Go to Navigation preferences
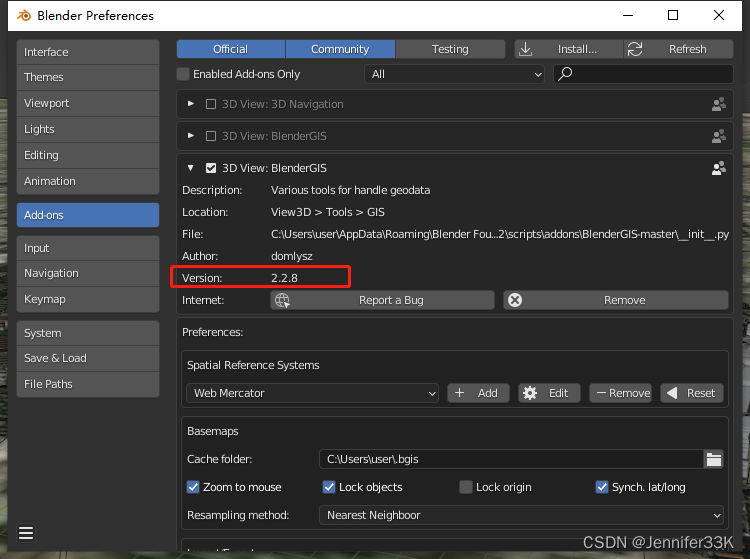This screenshot has width=750, height=559. pyautogui.click(x=88, y=274)
